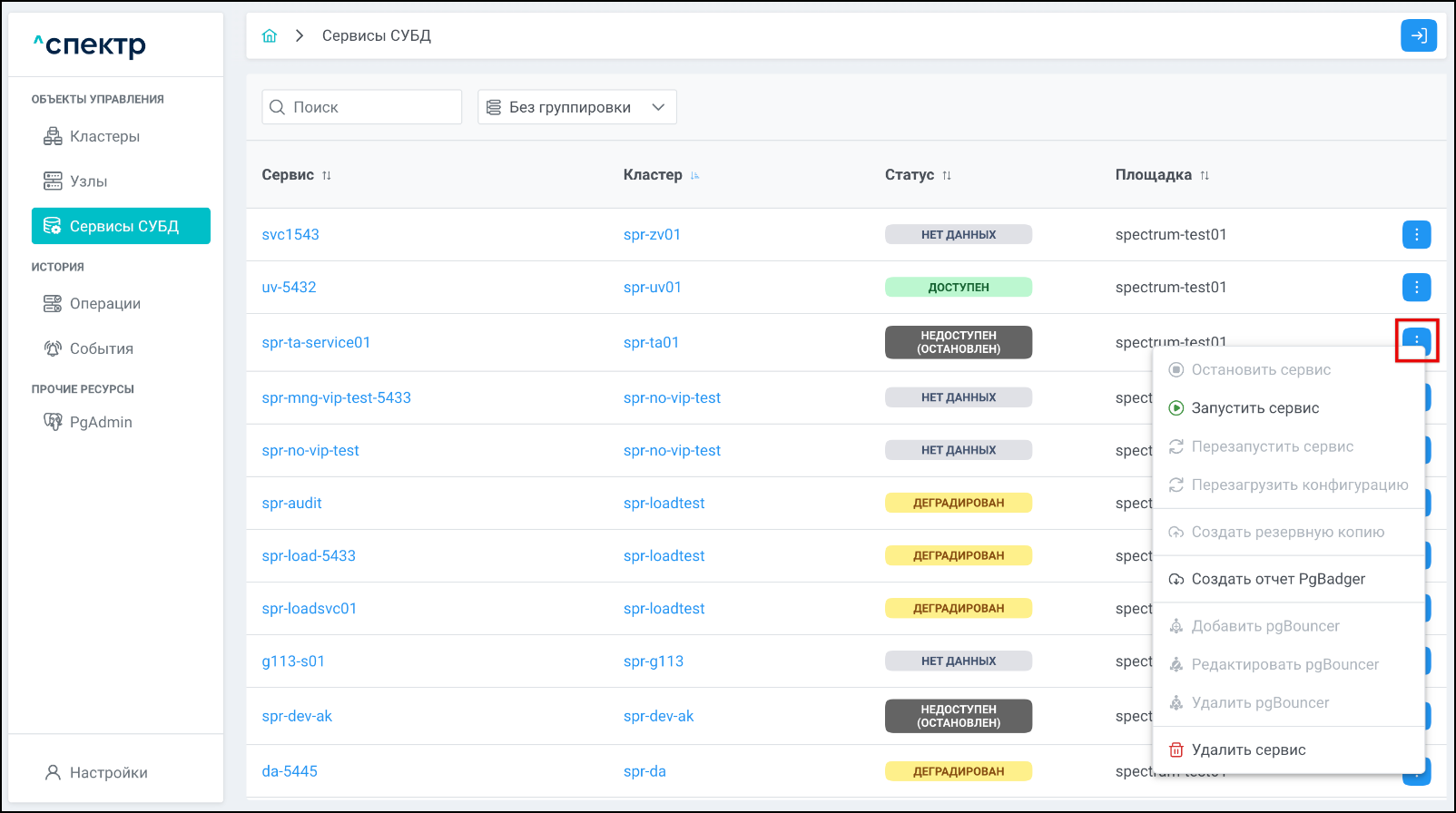The height and width of the screenshot is (813, 1456).
Task: Select Удалить сервис in context menu
Action: [x=1248, y=749]
